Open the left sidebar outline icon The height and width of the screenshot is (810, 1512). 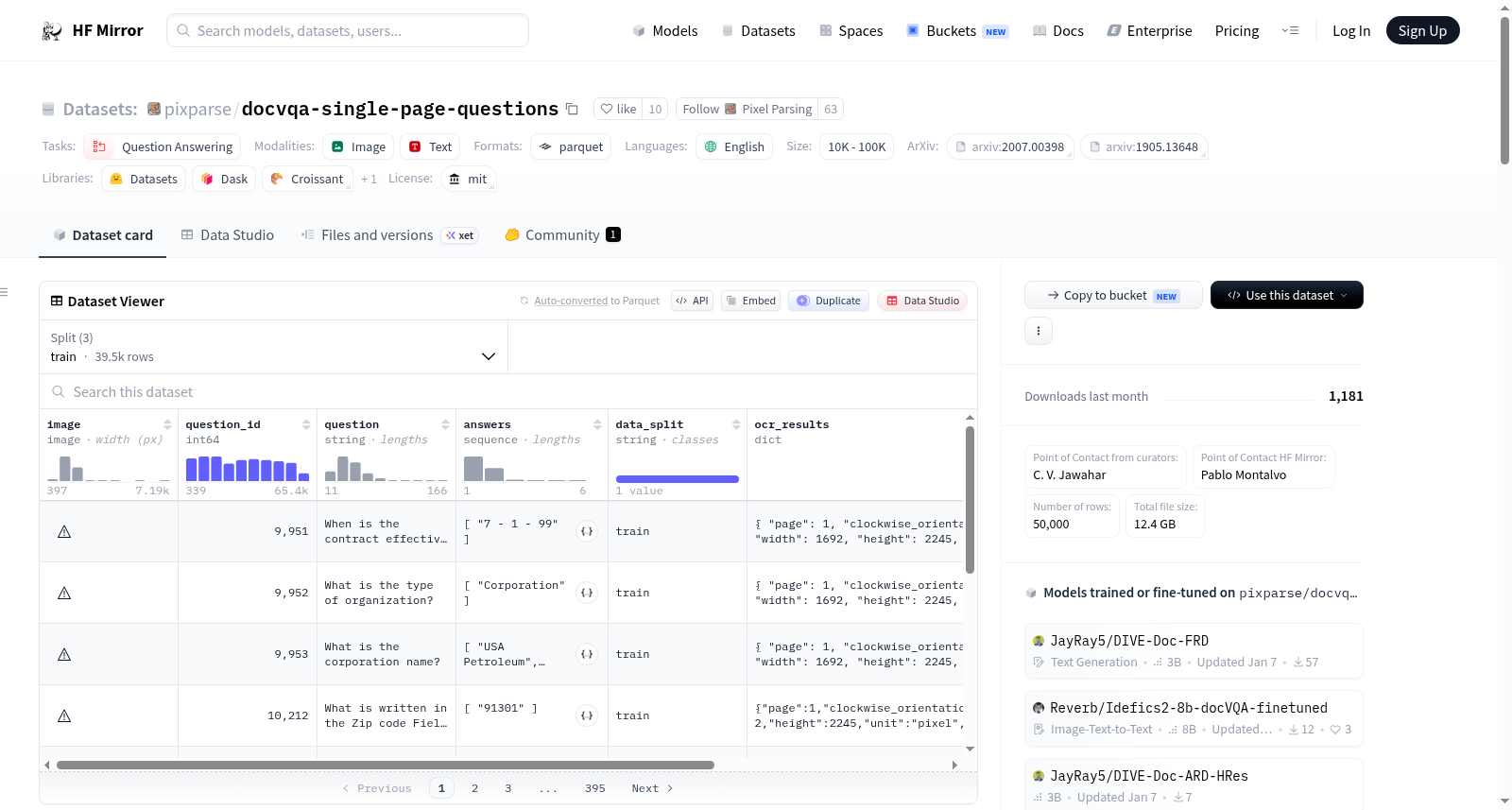[x=4, y=292]
